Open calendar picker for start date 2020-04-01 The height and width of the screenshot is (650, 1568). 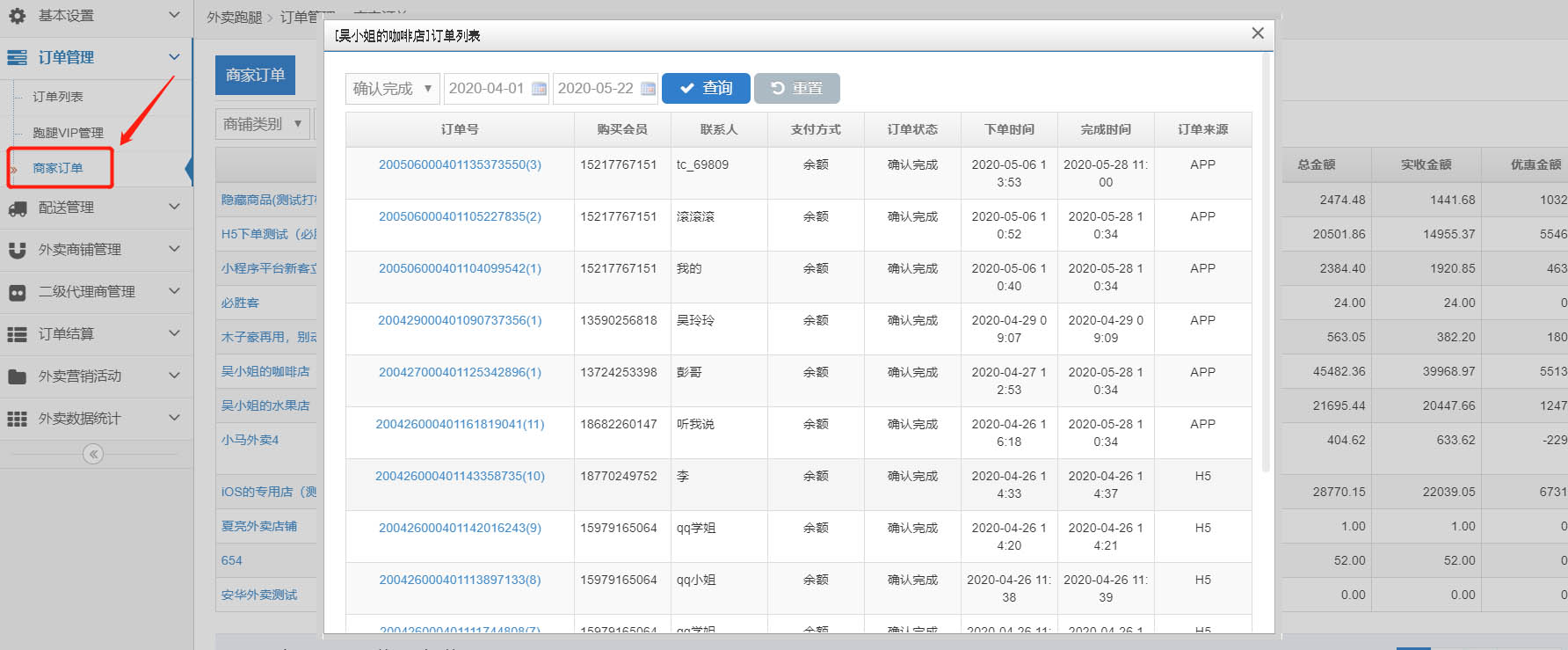click(539, 89)
